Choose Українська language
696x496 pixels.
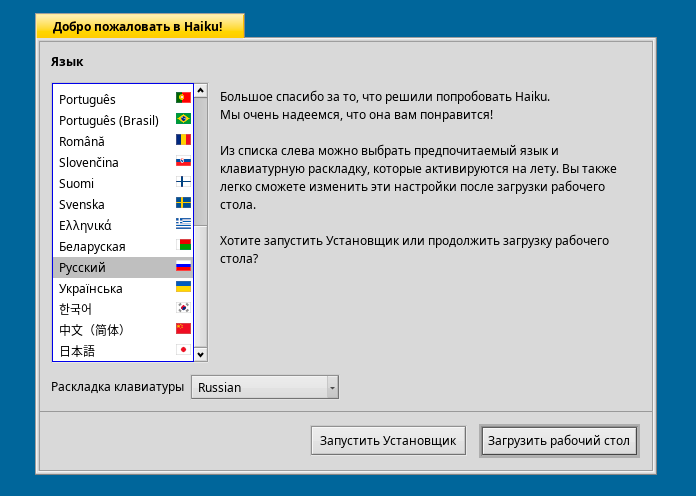tap(123, 288)
